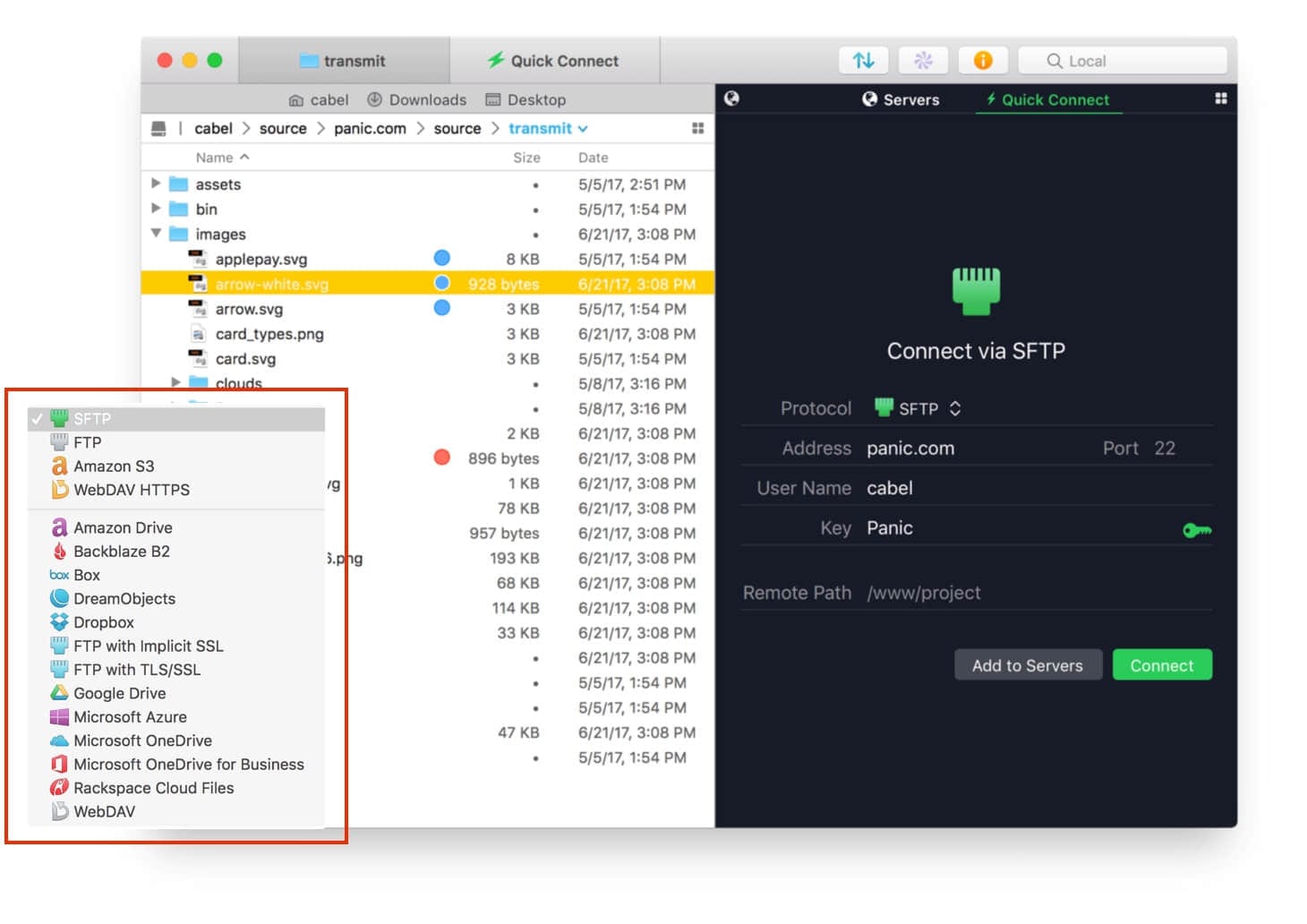The image size is (1307, 924).
Task: Choose Microsoft OneDrive for Business
Action: (176, 764)
